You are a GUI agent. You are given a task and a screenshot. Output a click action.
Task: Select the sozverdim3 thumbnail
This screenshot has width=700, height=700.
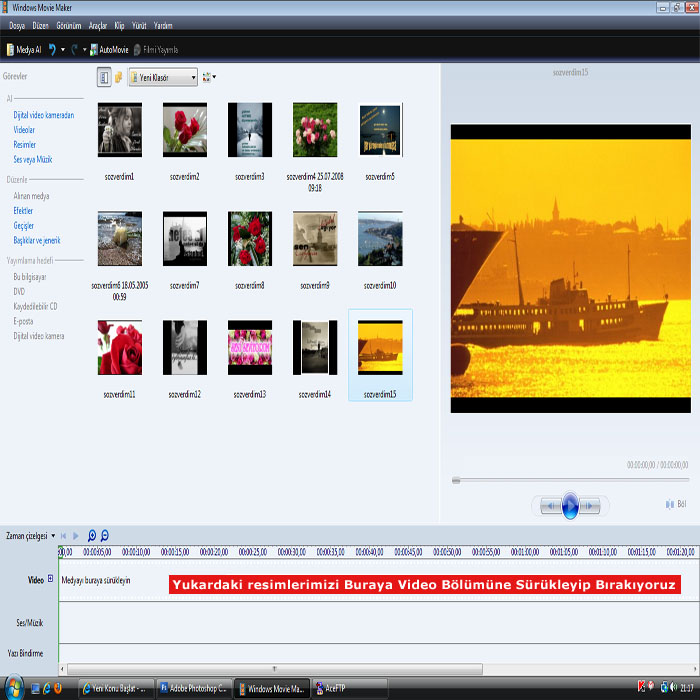tap(250, 130)
